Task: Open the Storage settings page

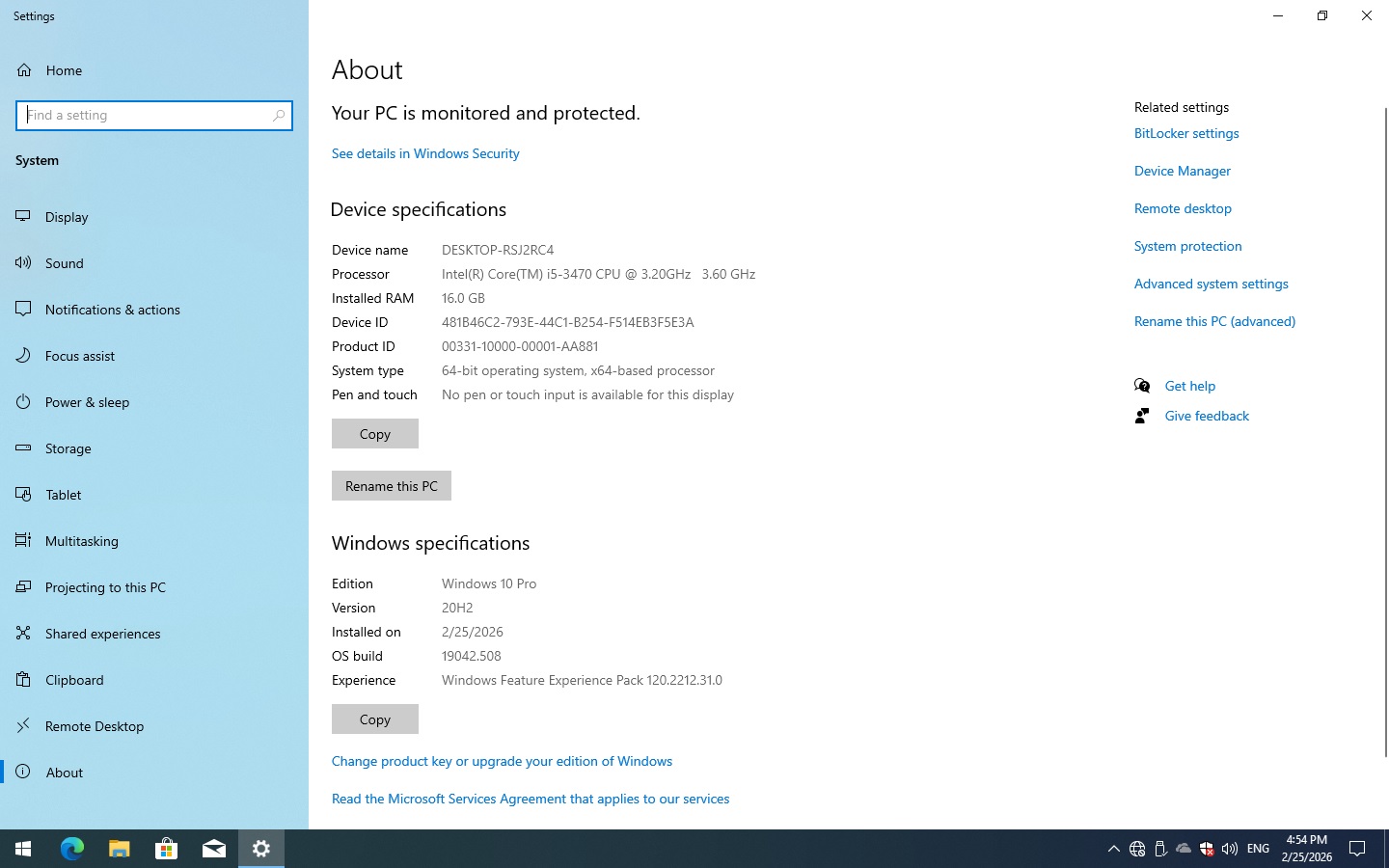Action: point(154,448)
